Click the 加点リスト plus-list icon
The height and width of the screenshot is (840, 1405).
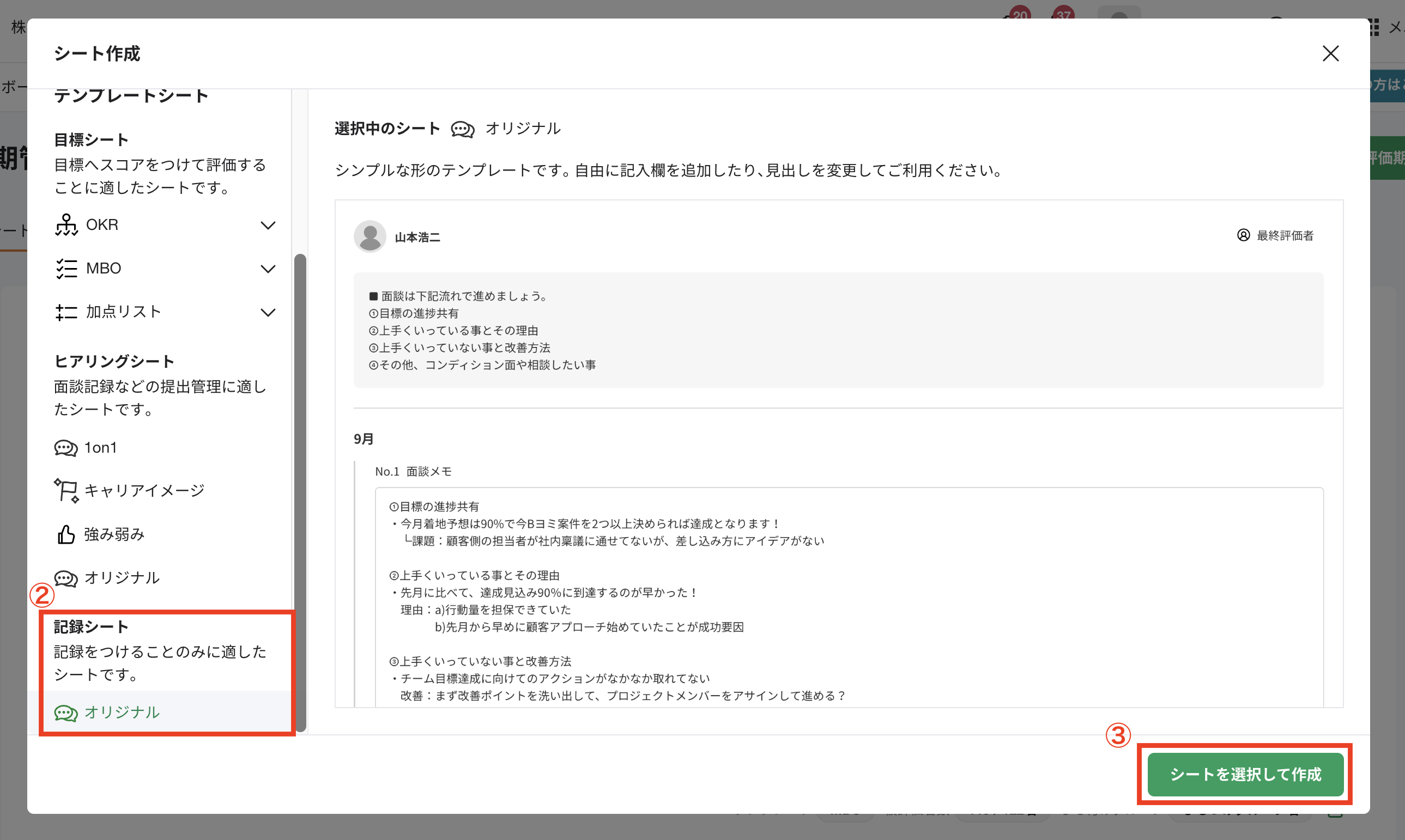(x=66, y=312)
